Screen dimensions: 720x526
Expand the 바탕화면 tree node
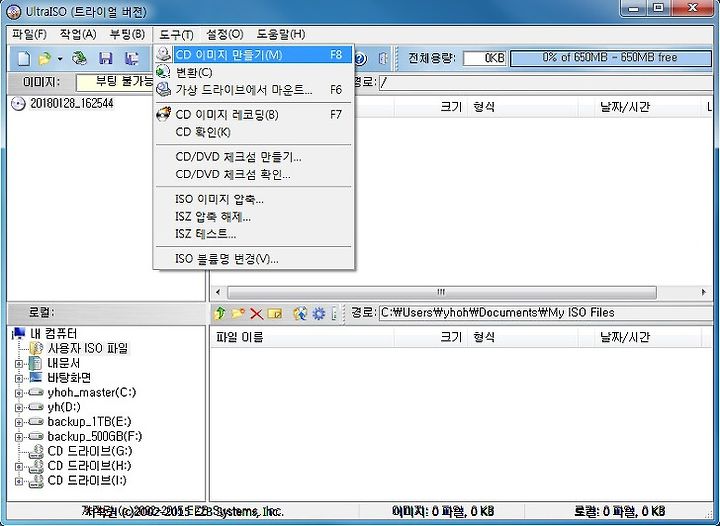point(19,378)
